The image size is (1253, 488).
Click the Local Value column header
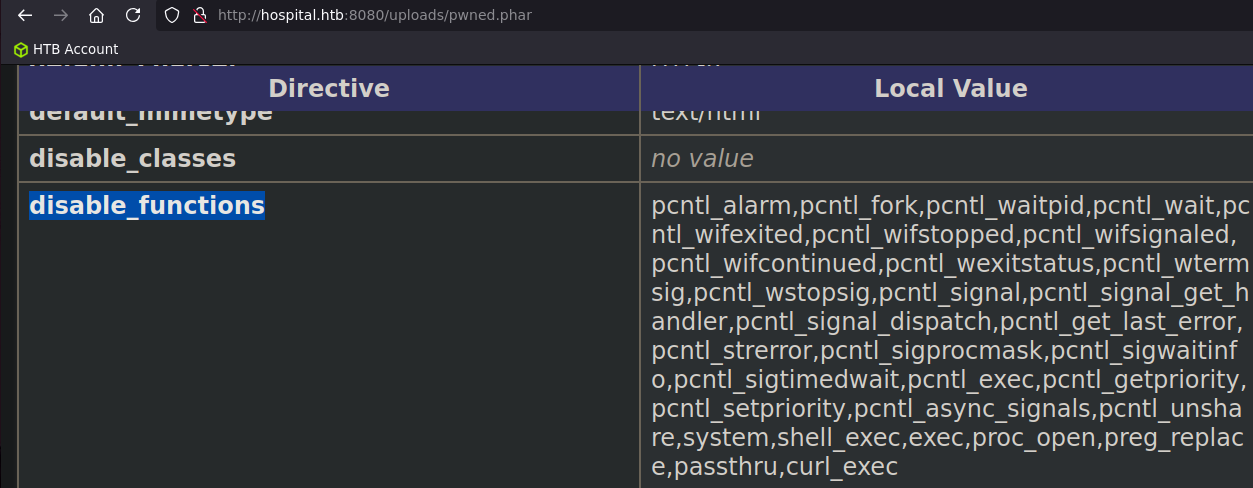pos(951,88)
